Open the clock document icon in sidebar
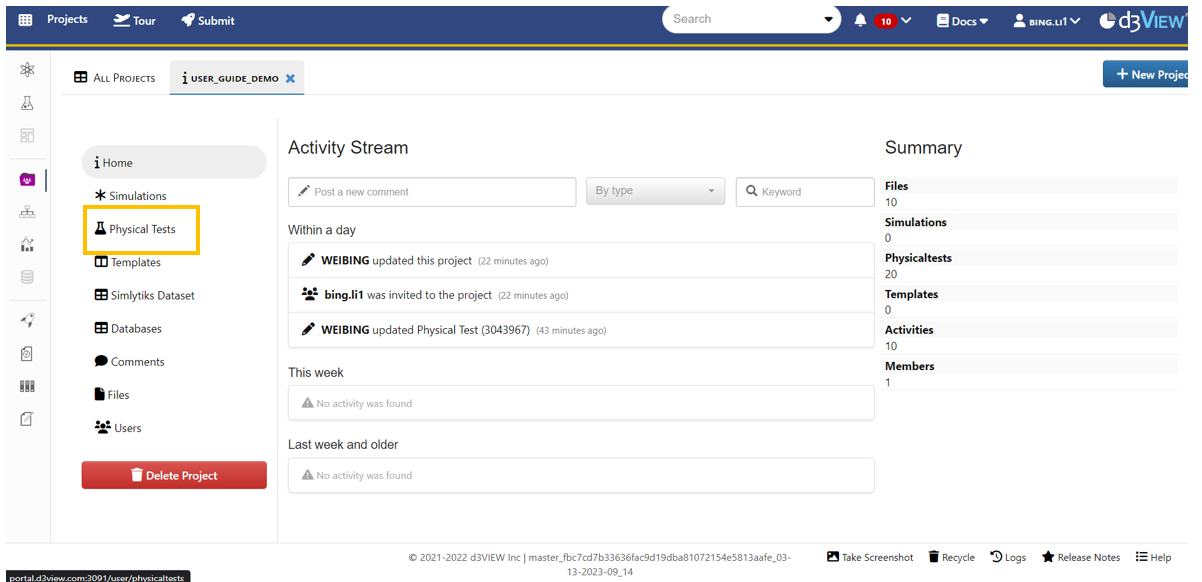Viewport: 1202px width, 582px height. point(27,353)
